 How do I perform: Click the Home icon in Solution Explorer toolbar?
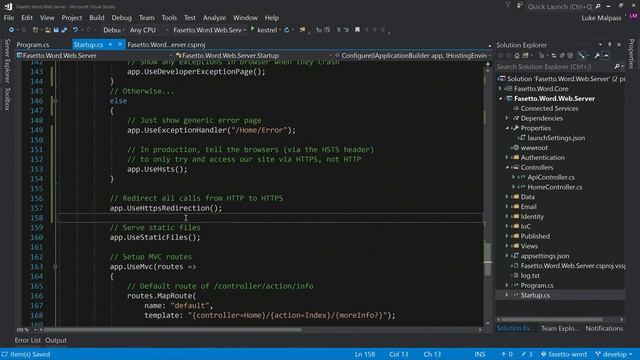(x=517, y=56)
